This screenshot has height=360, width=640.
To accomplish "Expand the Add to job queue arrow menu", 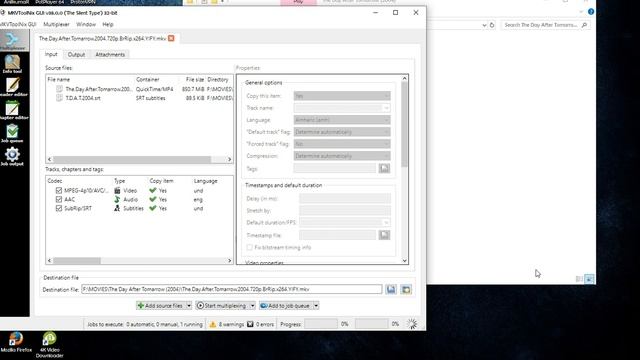I will point(316,305).
